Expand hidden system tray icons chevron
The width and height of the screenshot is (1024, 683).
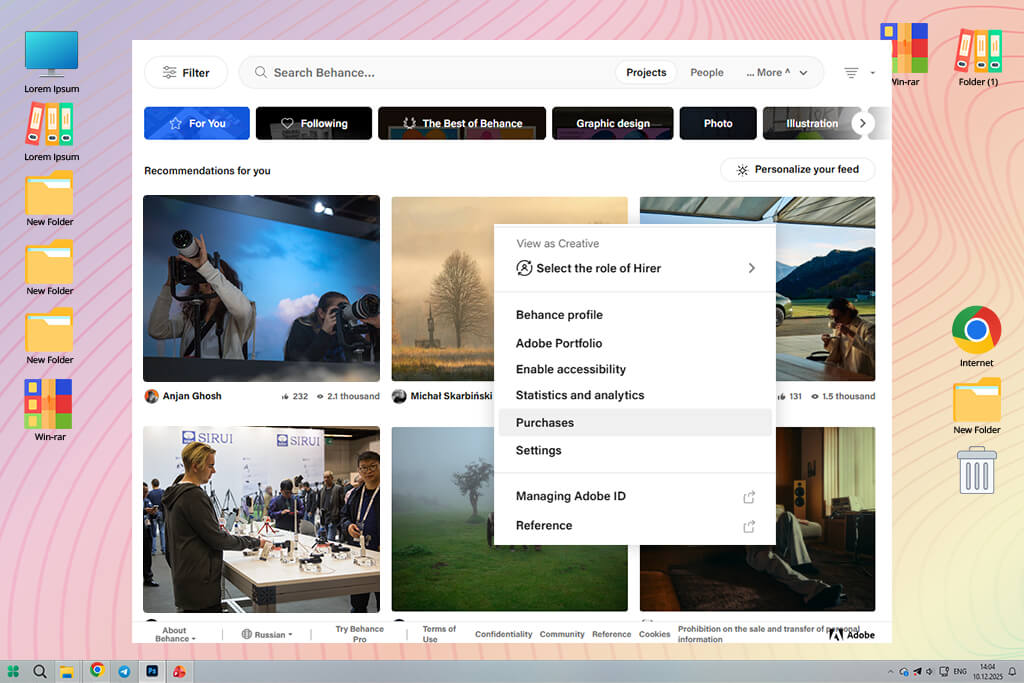pos(890,672)
